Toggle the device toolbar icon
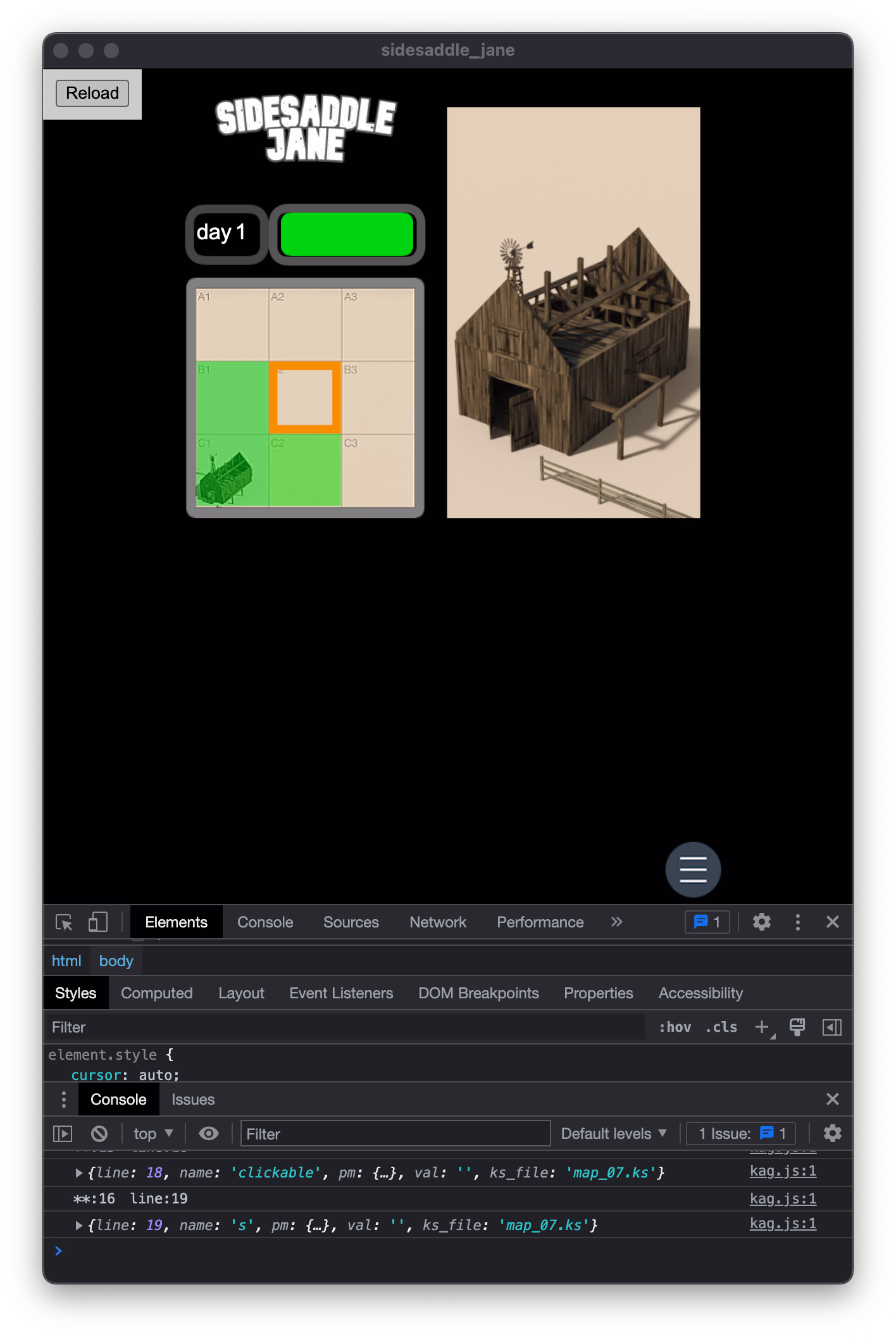The image size is (896, 1337). pyautogui.click(x=98, y=922)
